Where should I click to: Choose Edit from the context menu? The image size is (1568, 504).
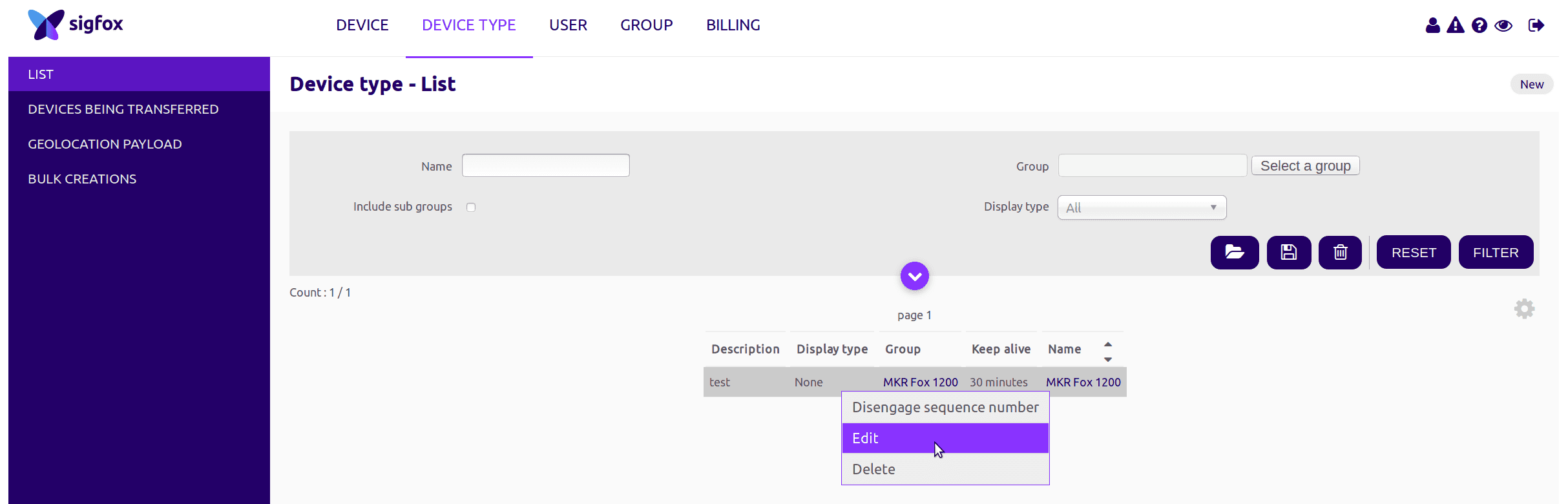click(945, 438)
